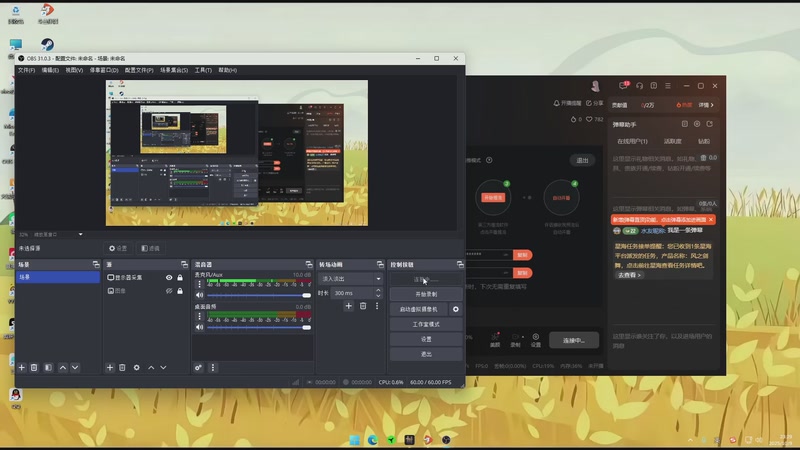The width and height of the screenshot is (800, 450).
Task: Toggle lock on the image source
Action: pyautogui.click(x=180, y=291)
